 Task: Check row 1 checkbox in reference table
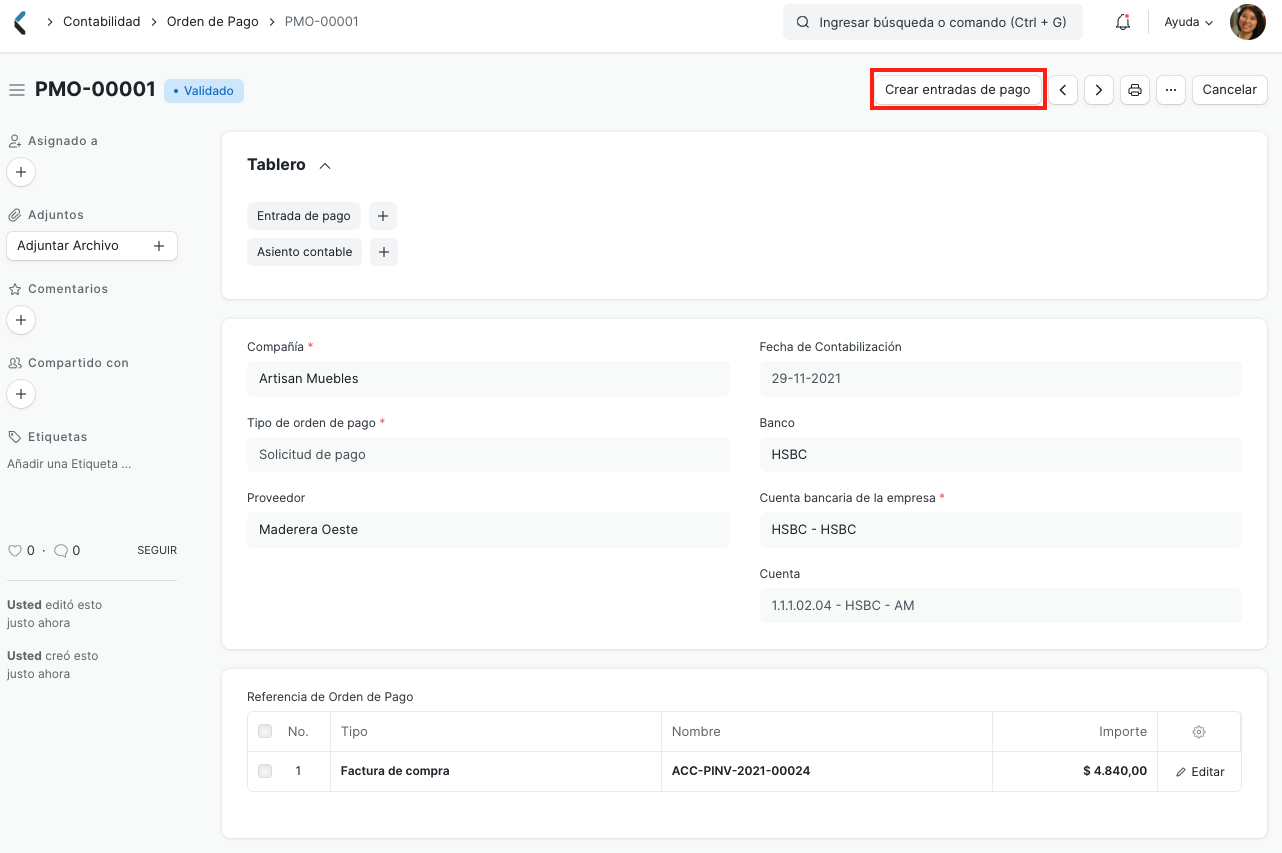coord(265,771)
